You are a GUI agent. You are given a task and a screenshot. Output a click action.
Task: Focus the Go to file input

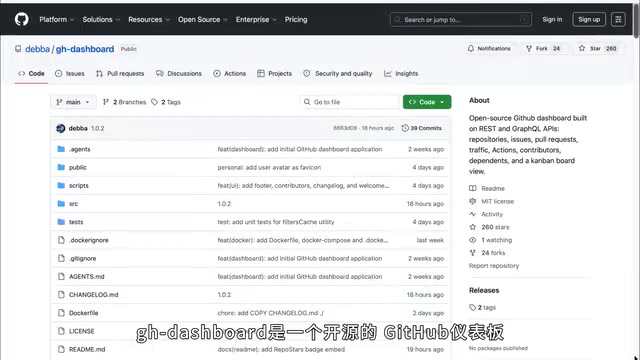coord(350,102)
